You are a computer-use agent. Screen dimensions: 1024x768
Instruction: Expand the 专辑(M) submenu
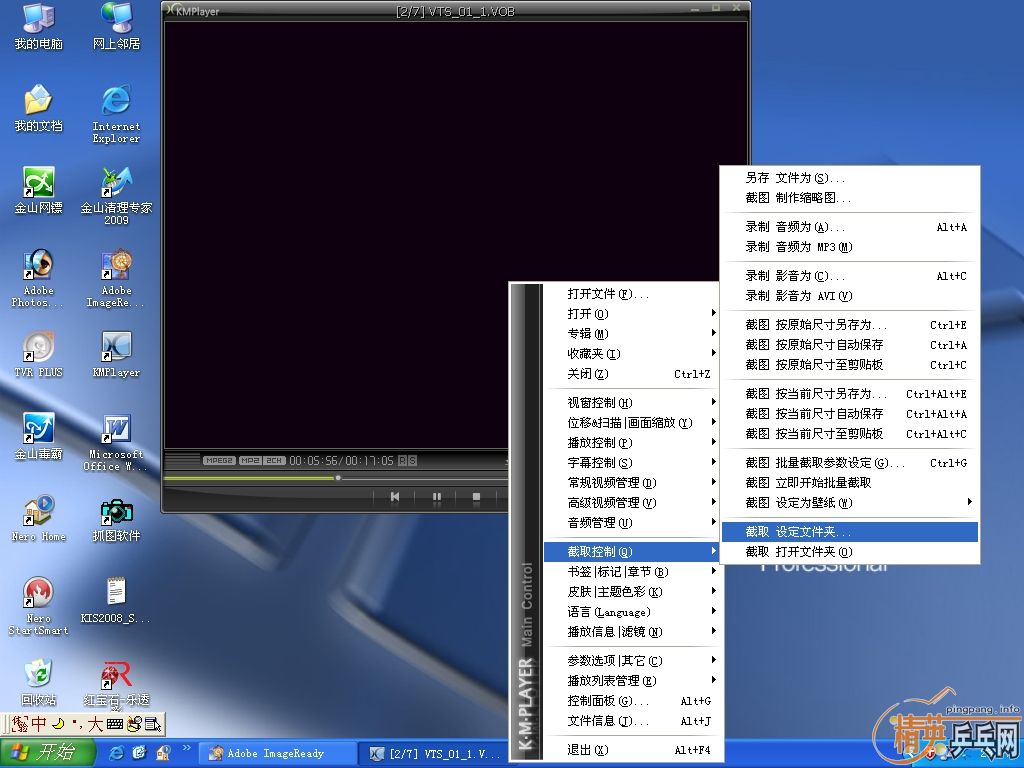631,334
